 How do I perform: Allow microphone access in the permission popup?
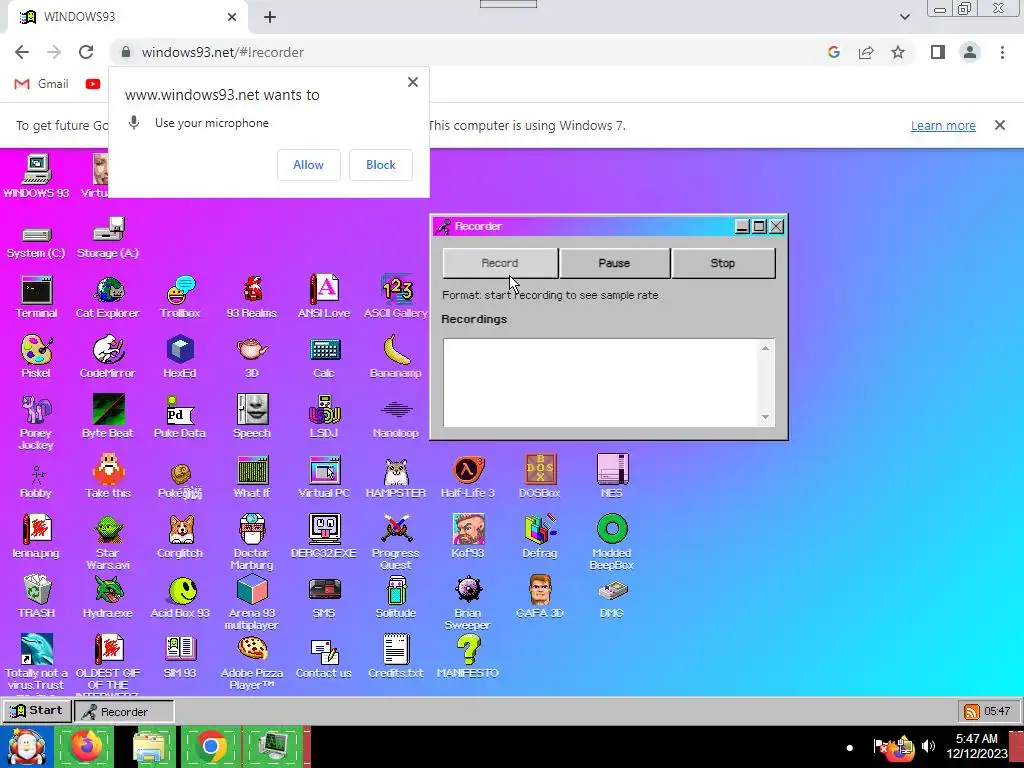pos(308,165)
